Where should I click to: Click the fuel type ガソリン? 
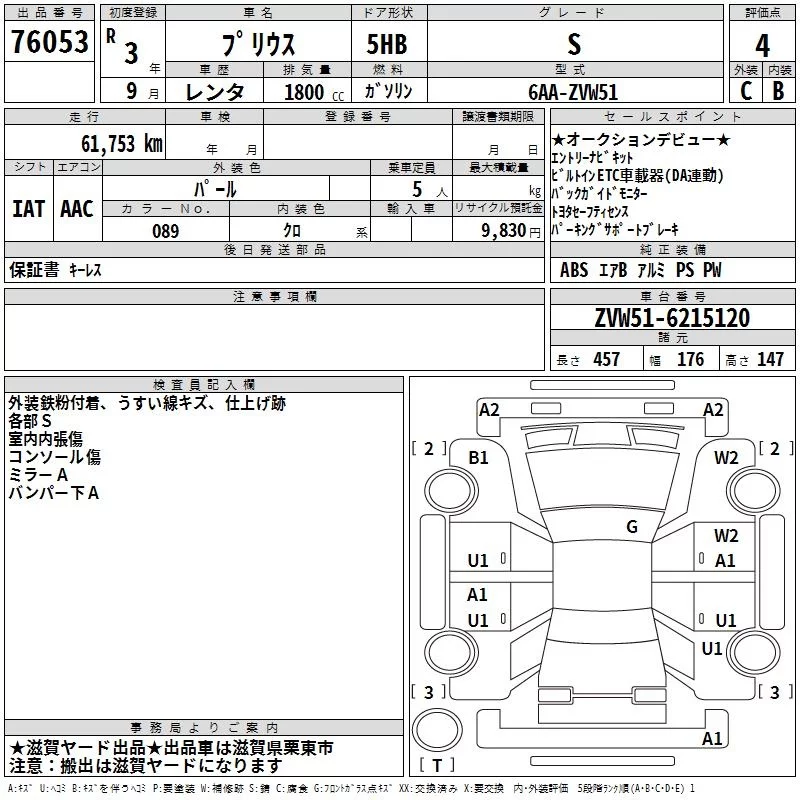[x=388, y=91]
